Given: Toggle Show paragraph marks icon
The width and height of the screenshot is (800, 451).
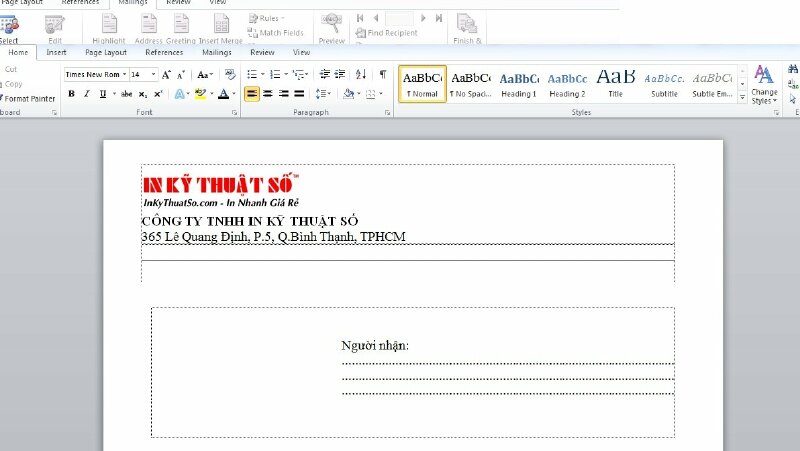Looking at the screenshot, I should tap(383, 74).
